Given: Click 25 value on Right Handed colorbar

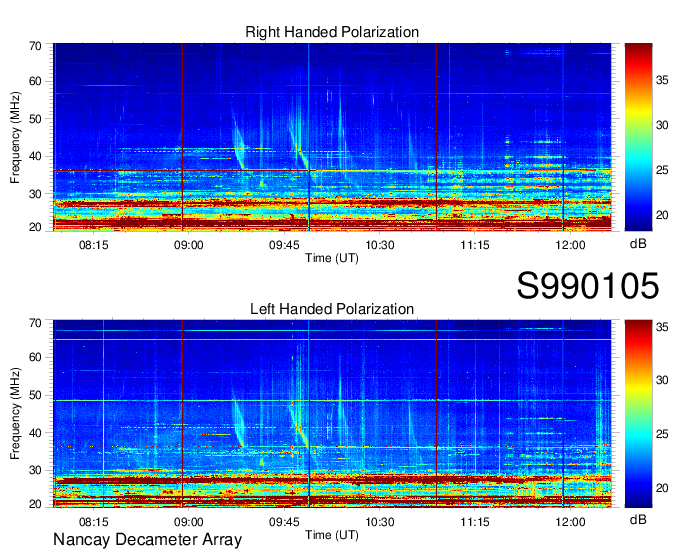Looking at the screenshot, I should [662, 170].
